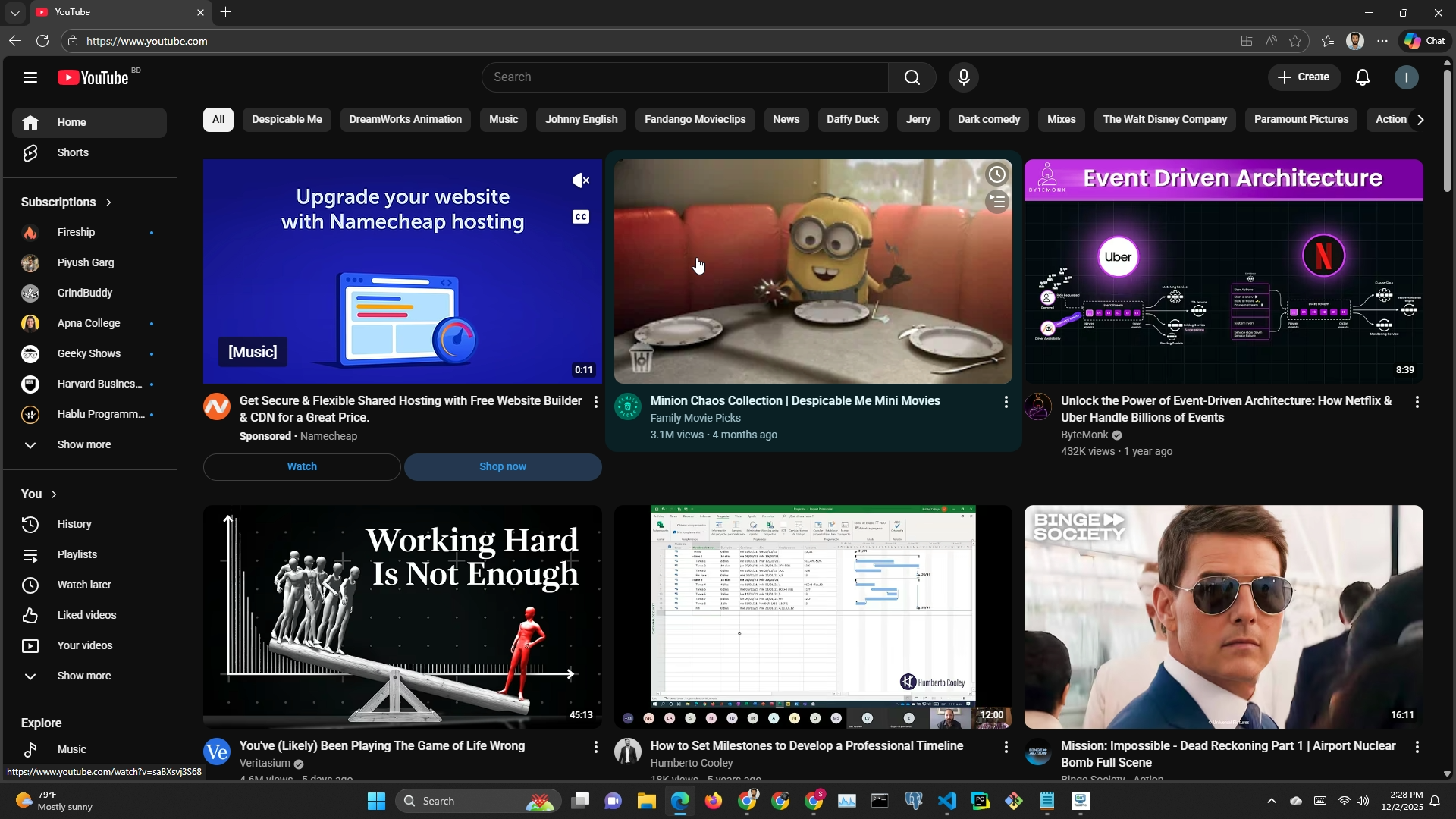Screen dimensions: 1456x819
Task: Click the search magnifier button
Action: click(x=912, y=77)
